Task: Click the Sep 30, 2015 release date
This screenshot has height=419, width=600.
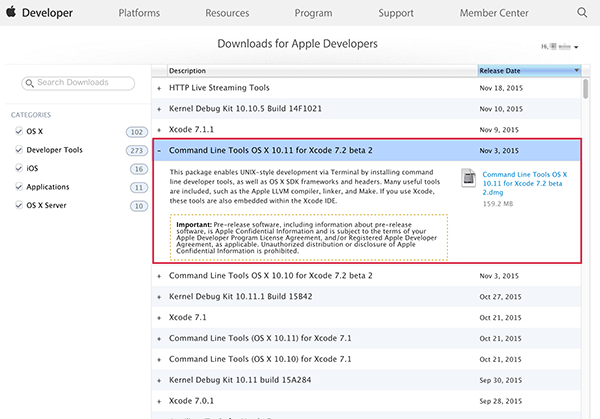Action: pyautogui.click(x=501, y=380)
